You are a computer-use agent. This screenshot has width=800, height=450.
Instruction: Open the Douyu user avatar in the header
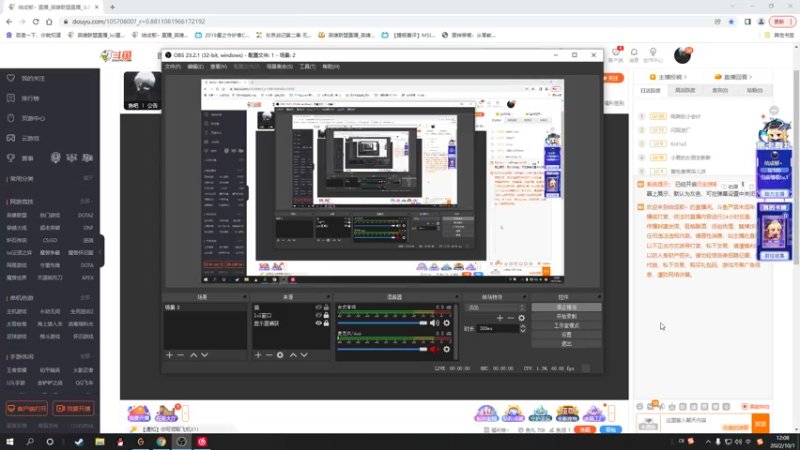[x=682, y=55]
